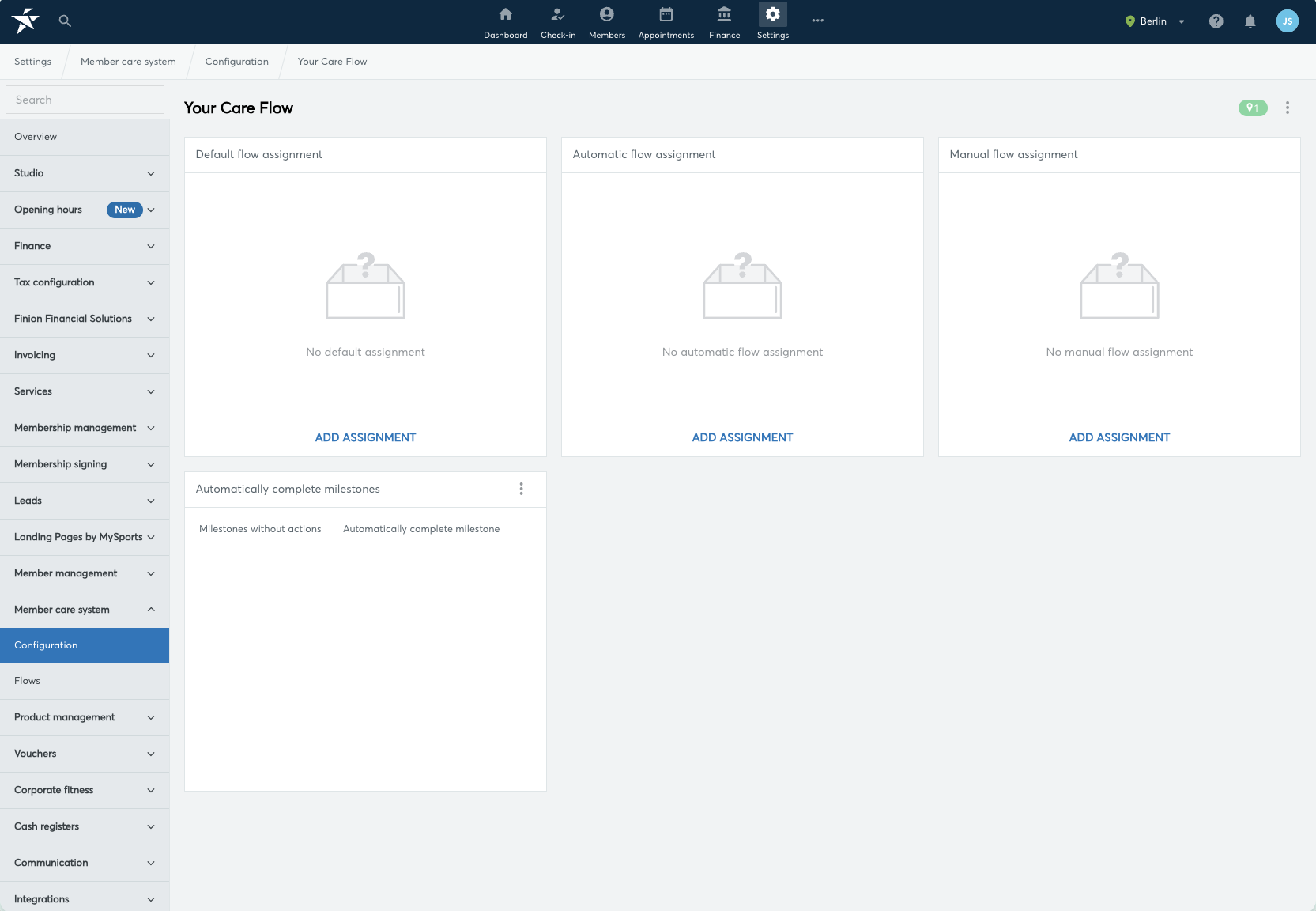Click Your Care Flow breadcrumb
The image size is (1316, 911).
[x=333, y=62]
